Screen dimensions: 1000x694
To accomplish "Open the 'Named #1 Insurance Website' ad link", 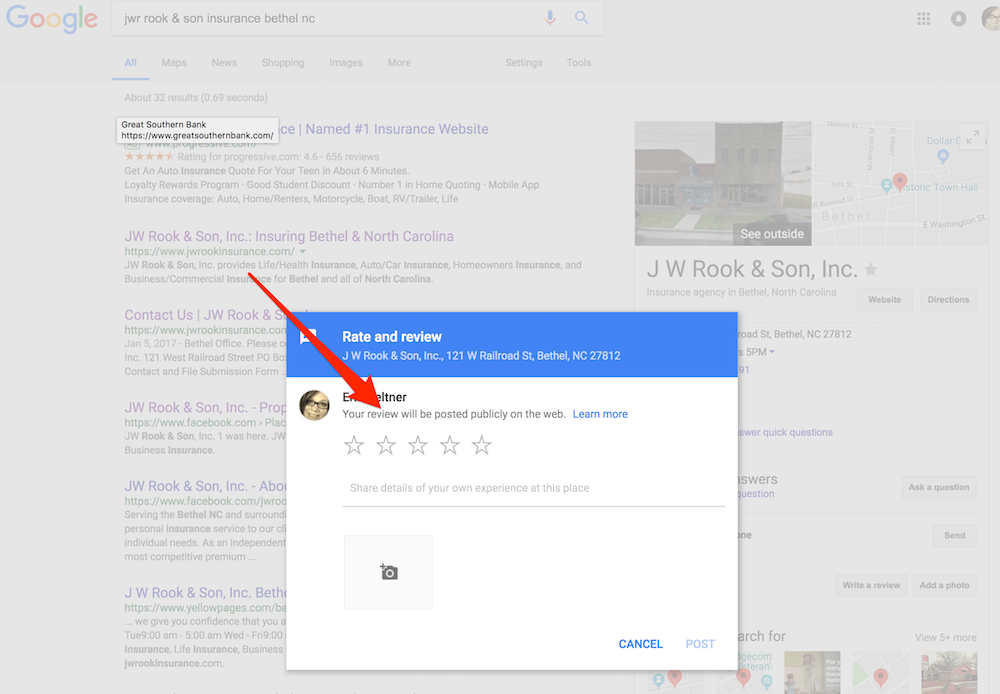I will 384,129.
